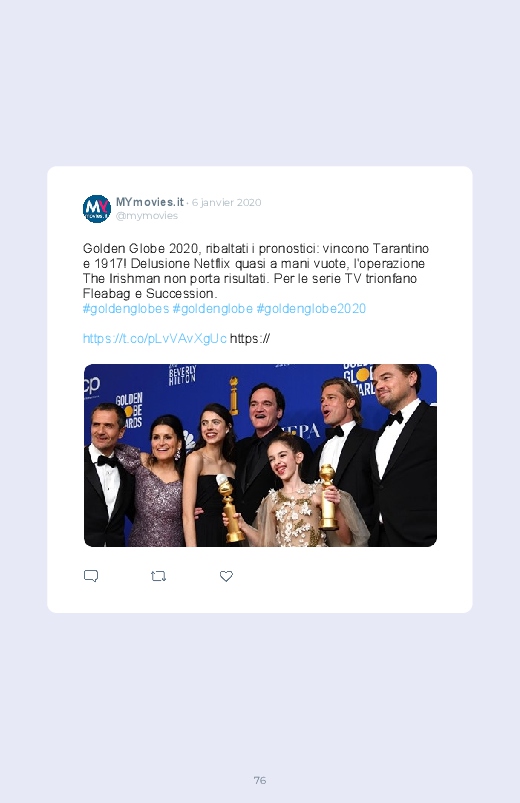The image size is (520, 803).
Task: Retweet the MYmovies.it post
Action: (158, 576)
